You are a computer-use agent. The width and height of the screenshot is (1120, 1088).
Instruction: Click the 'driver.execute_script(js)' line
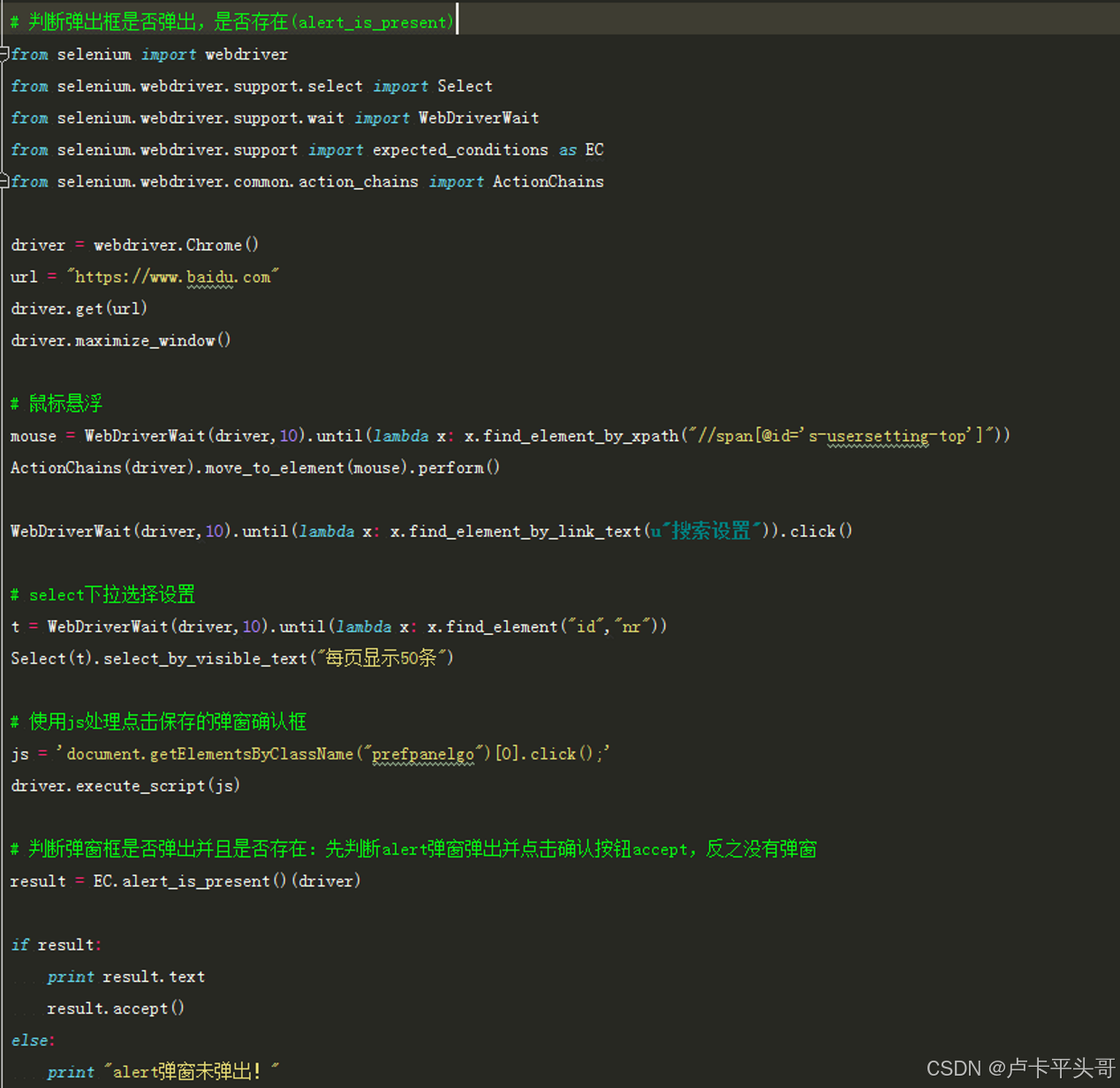125,786
